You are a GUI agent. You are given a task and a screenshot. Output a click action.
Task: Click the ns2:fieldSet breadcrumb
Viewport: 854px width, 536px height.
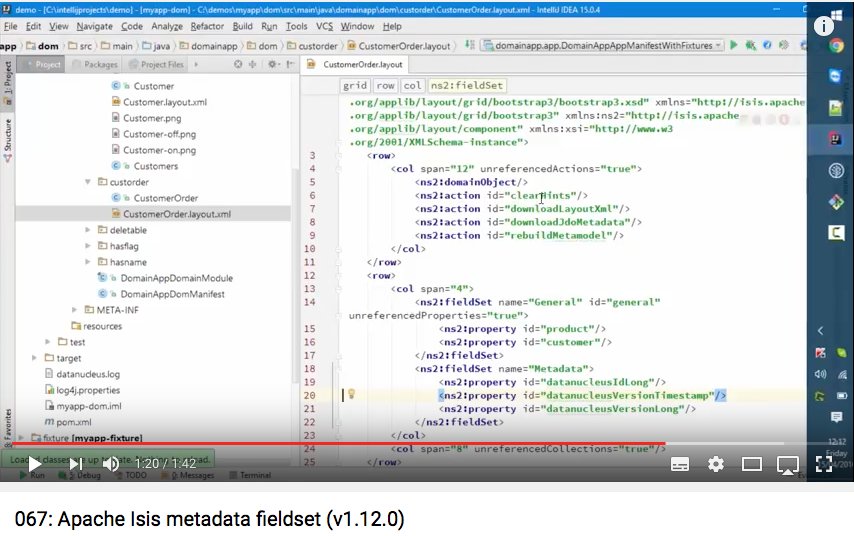tap(466, 86)
